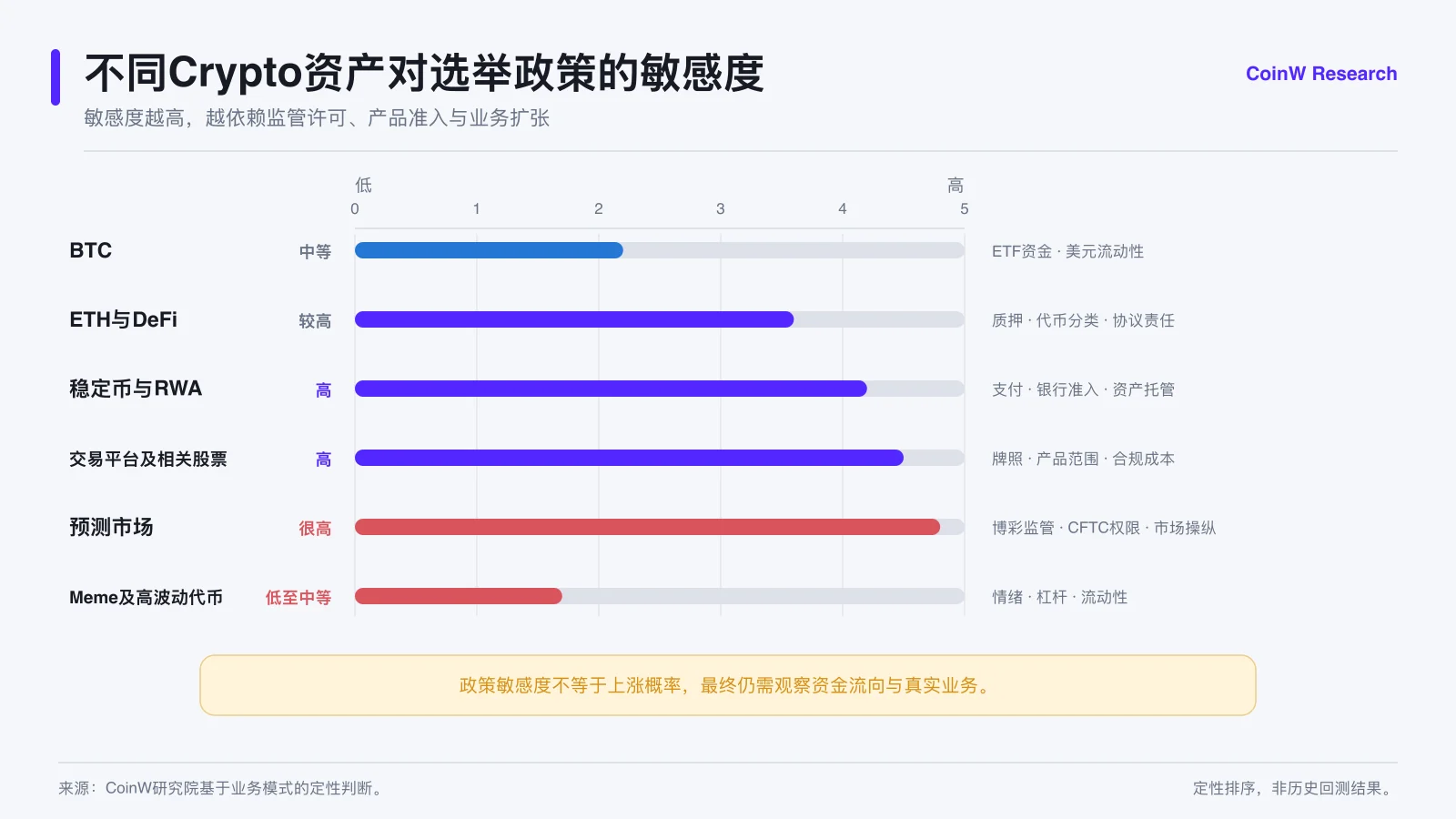Click the 低至中等 rating label
Image resolution: width=1456 pixels, height=819 pixels.
click(x=298, y=597)
